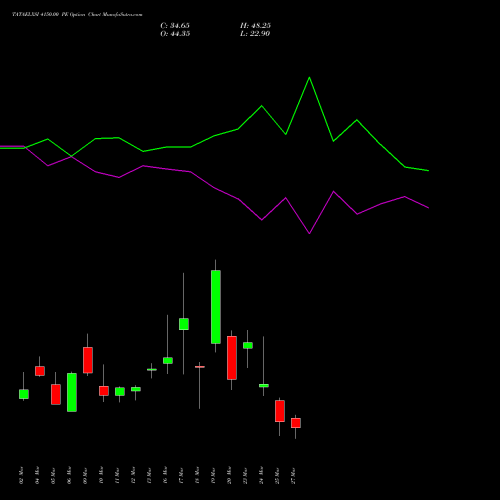Select the tall green candle on 06 Mar
Viewport: 500px width, 500px height.
(72, 392)
